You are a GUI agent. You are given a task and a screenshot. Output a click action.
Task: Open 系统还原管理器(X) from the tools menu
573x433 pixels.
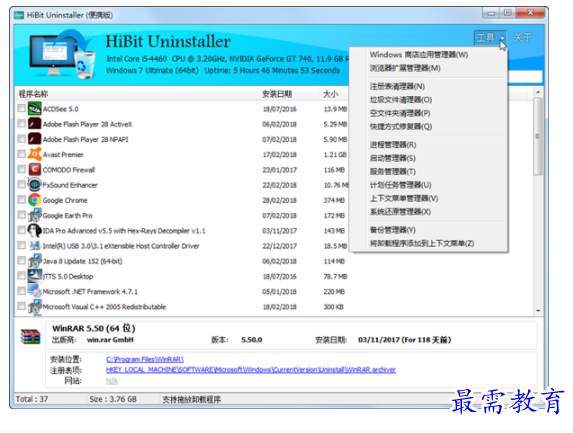point(428,212)
